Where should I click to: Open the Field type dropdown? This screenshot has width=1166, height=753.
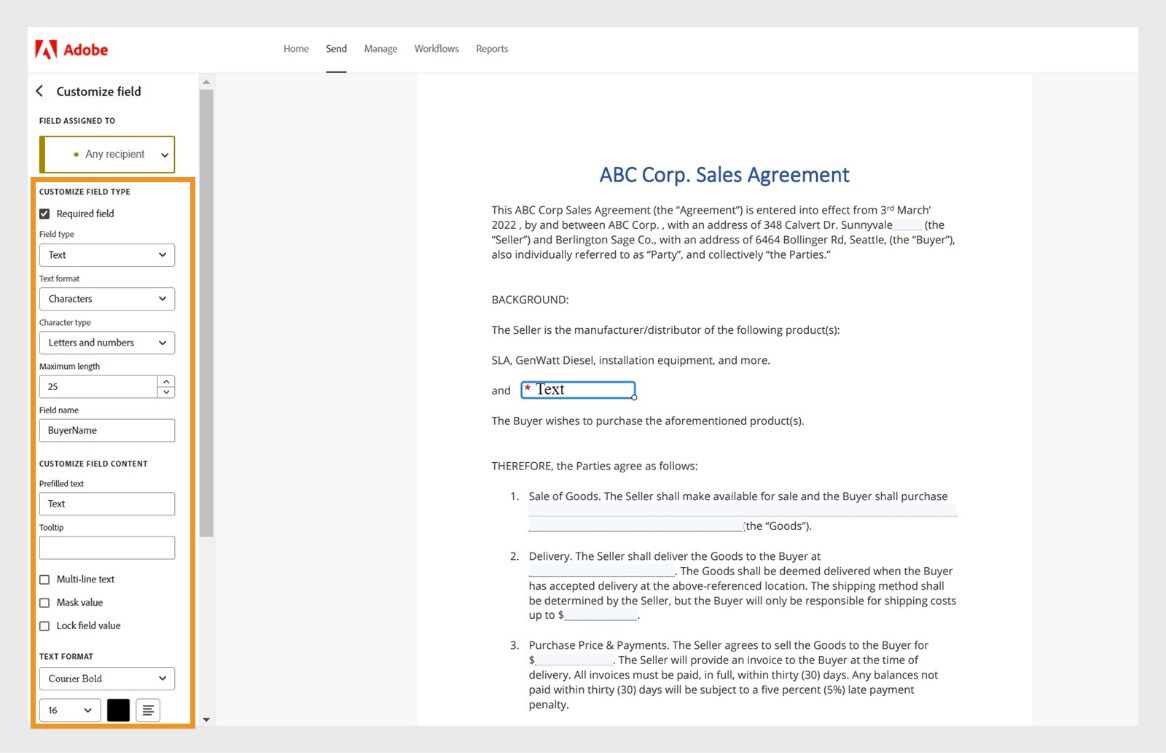107,255
